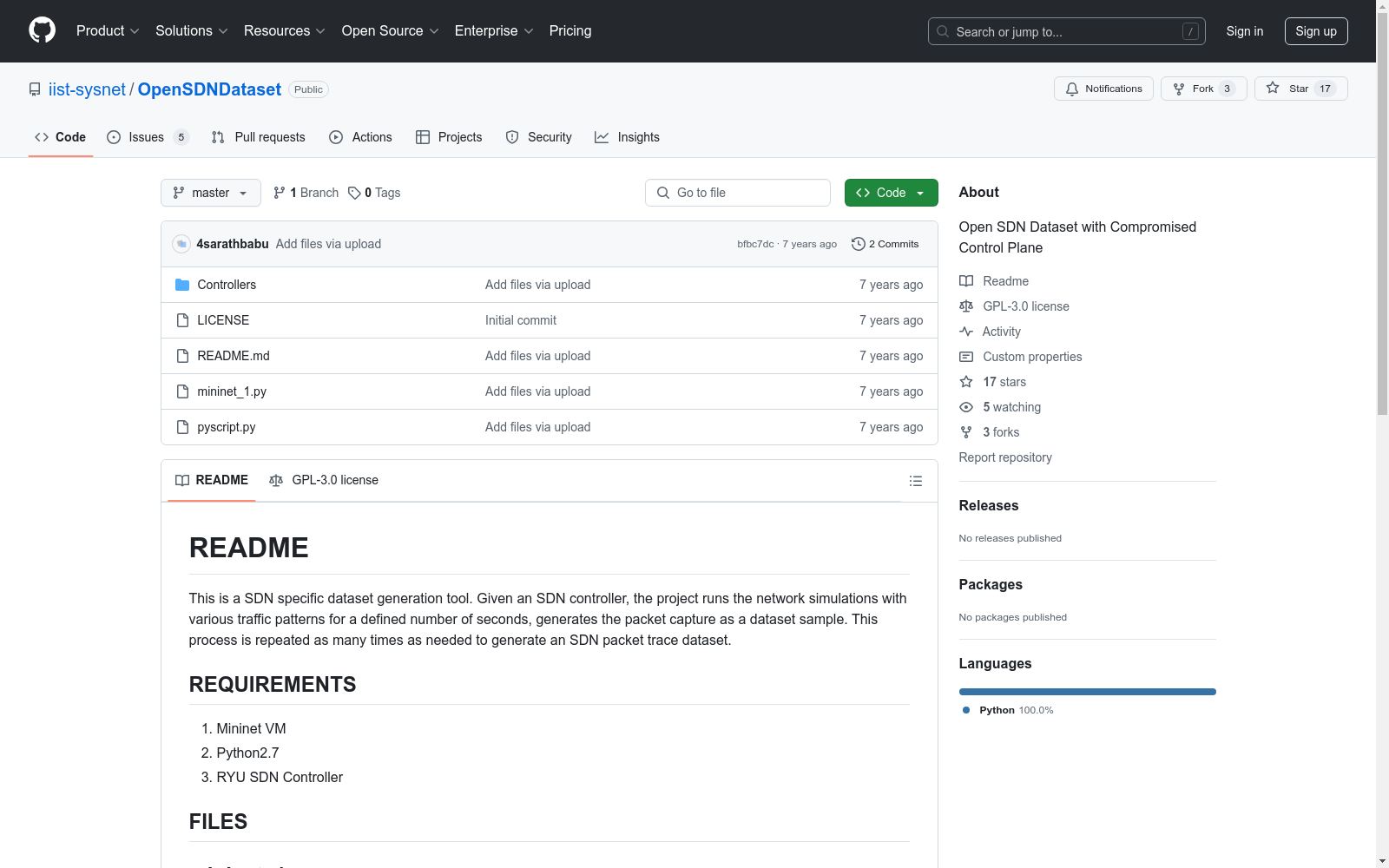Click the 4sarathbabu author name
1389x868 pixels.
click(233, 244)
